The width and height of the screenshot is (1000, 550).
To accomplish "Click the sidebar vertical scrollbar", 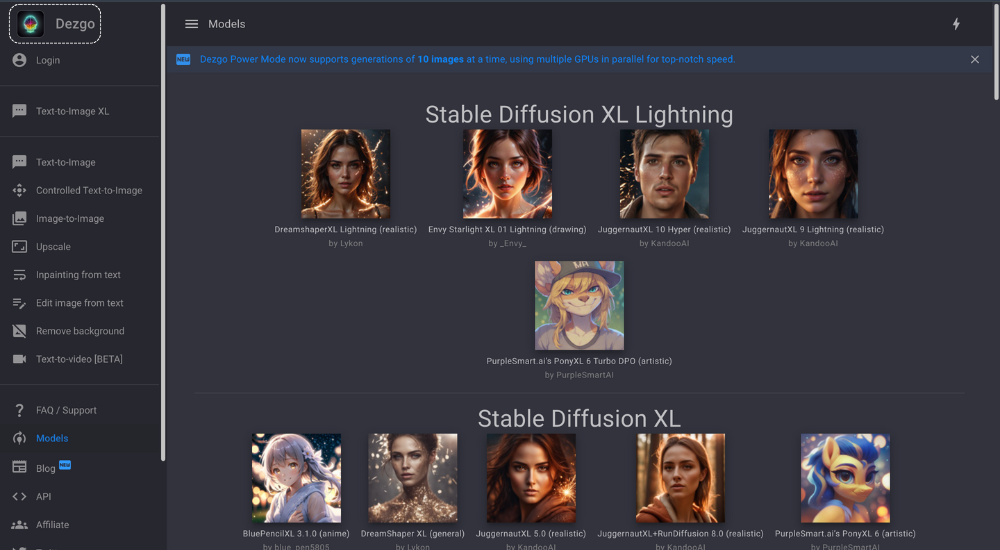I will click(x=163, y=232).
